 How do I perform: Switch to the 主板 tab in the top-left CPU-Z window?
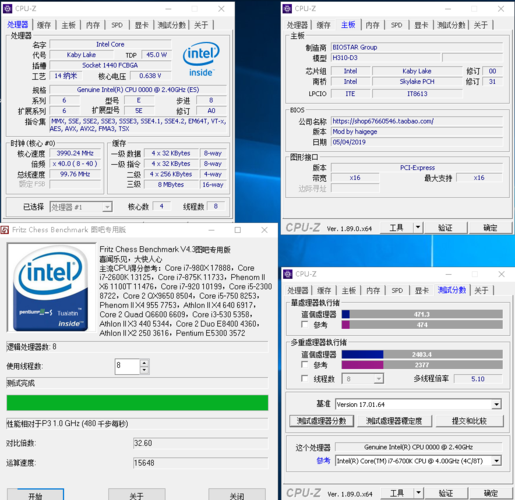pos(69,25)
